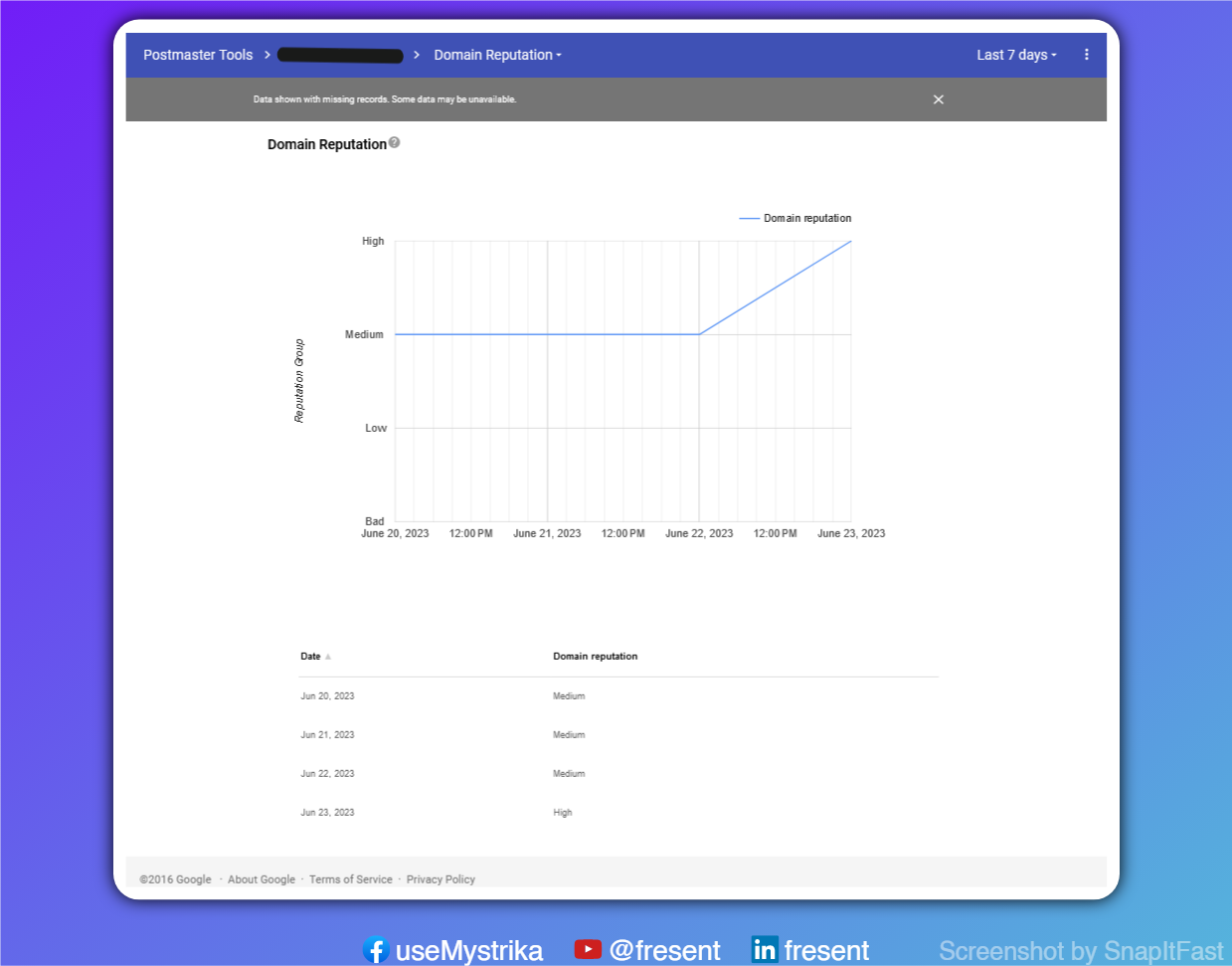Click the YouTube icon beside @fresent

tap(588, 949)
